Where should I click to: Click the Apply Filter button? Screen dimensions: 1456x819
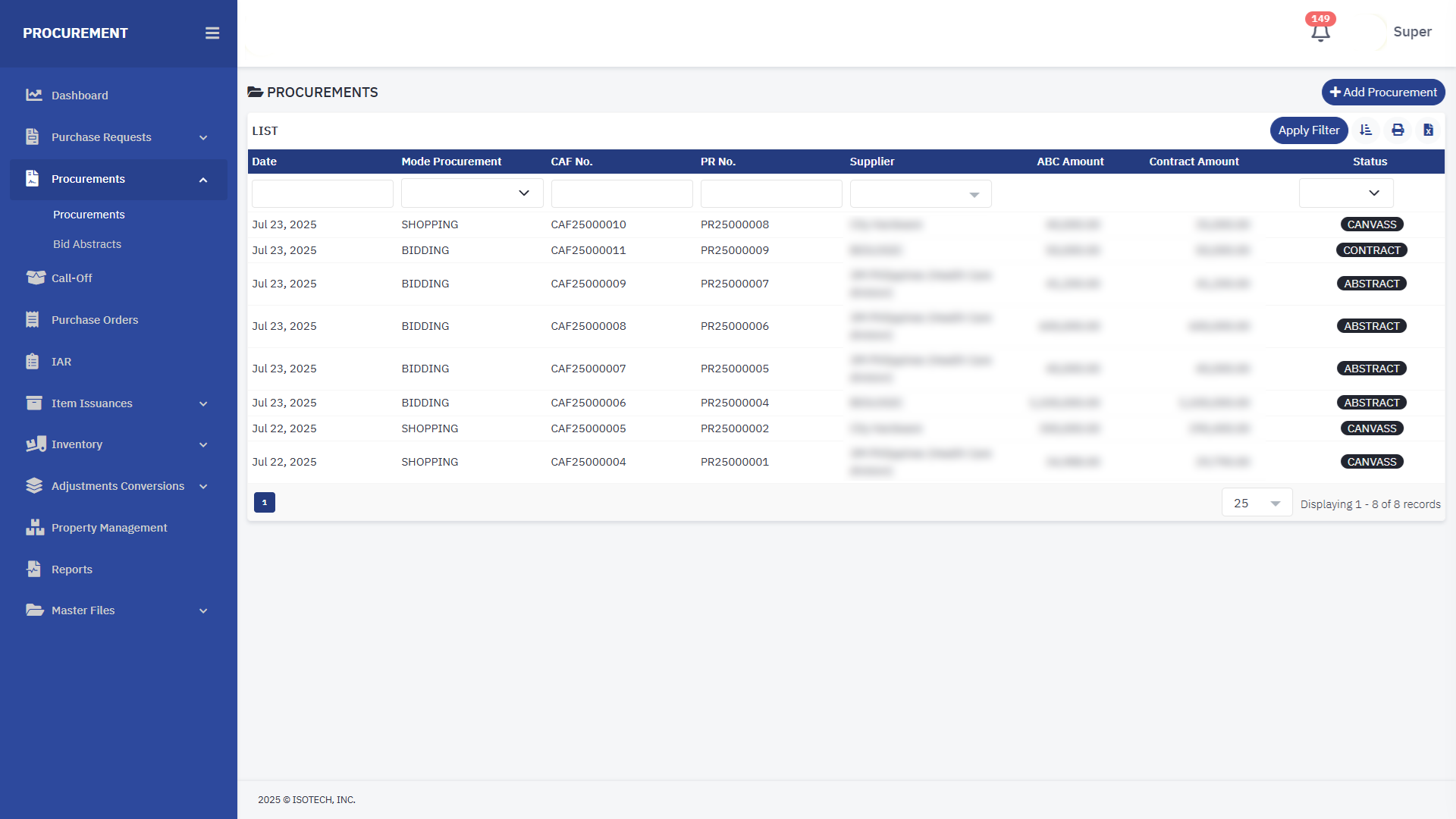pos(1309,130)
